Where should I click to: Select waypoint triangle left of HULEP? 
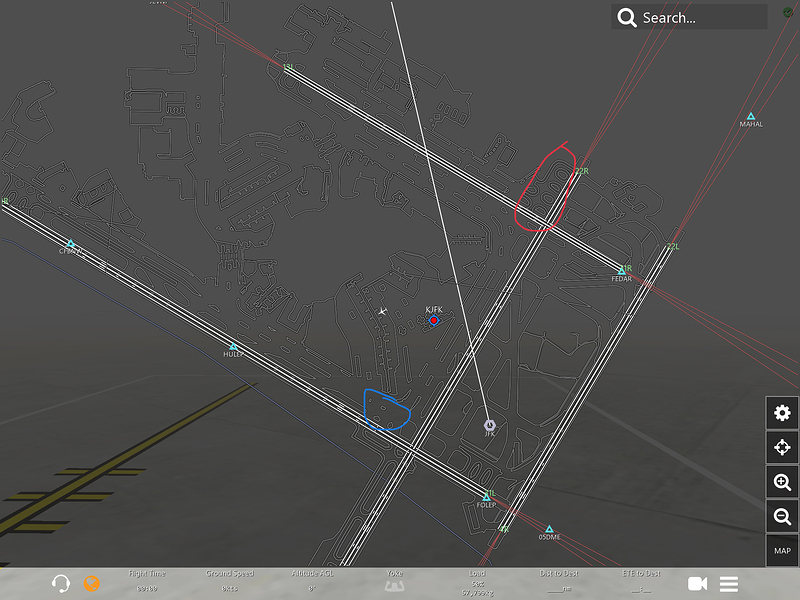tap(71, 244)
